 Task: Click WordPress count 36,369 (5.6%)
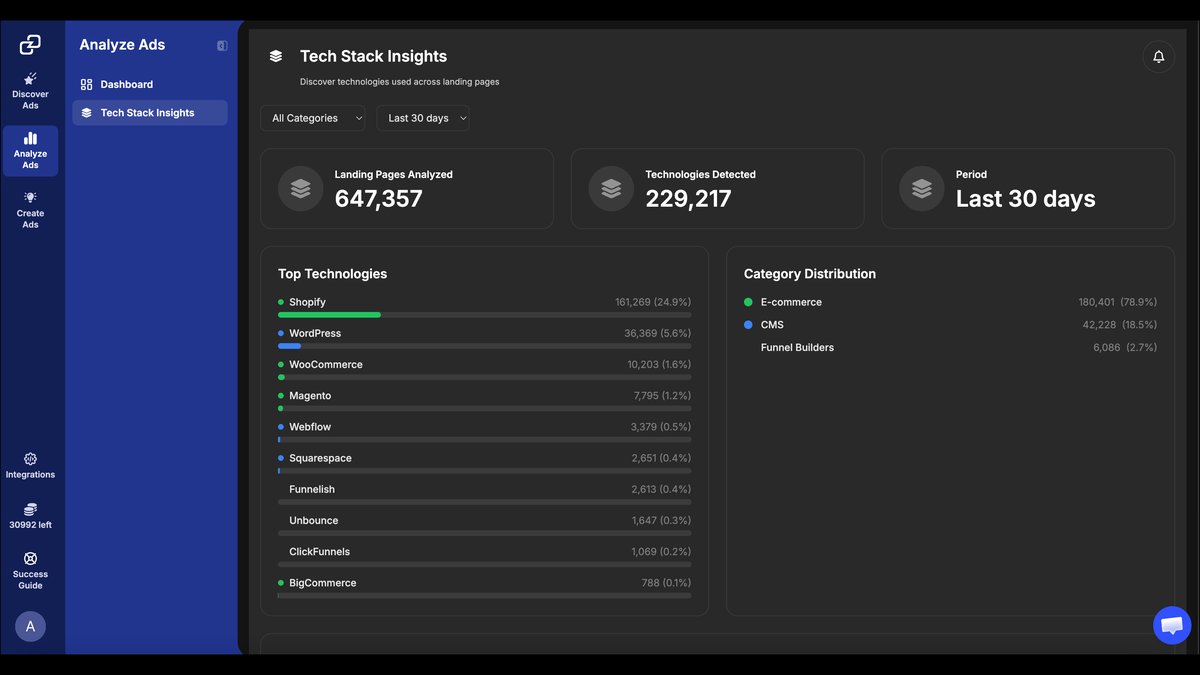click(x=658, y=333)
